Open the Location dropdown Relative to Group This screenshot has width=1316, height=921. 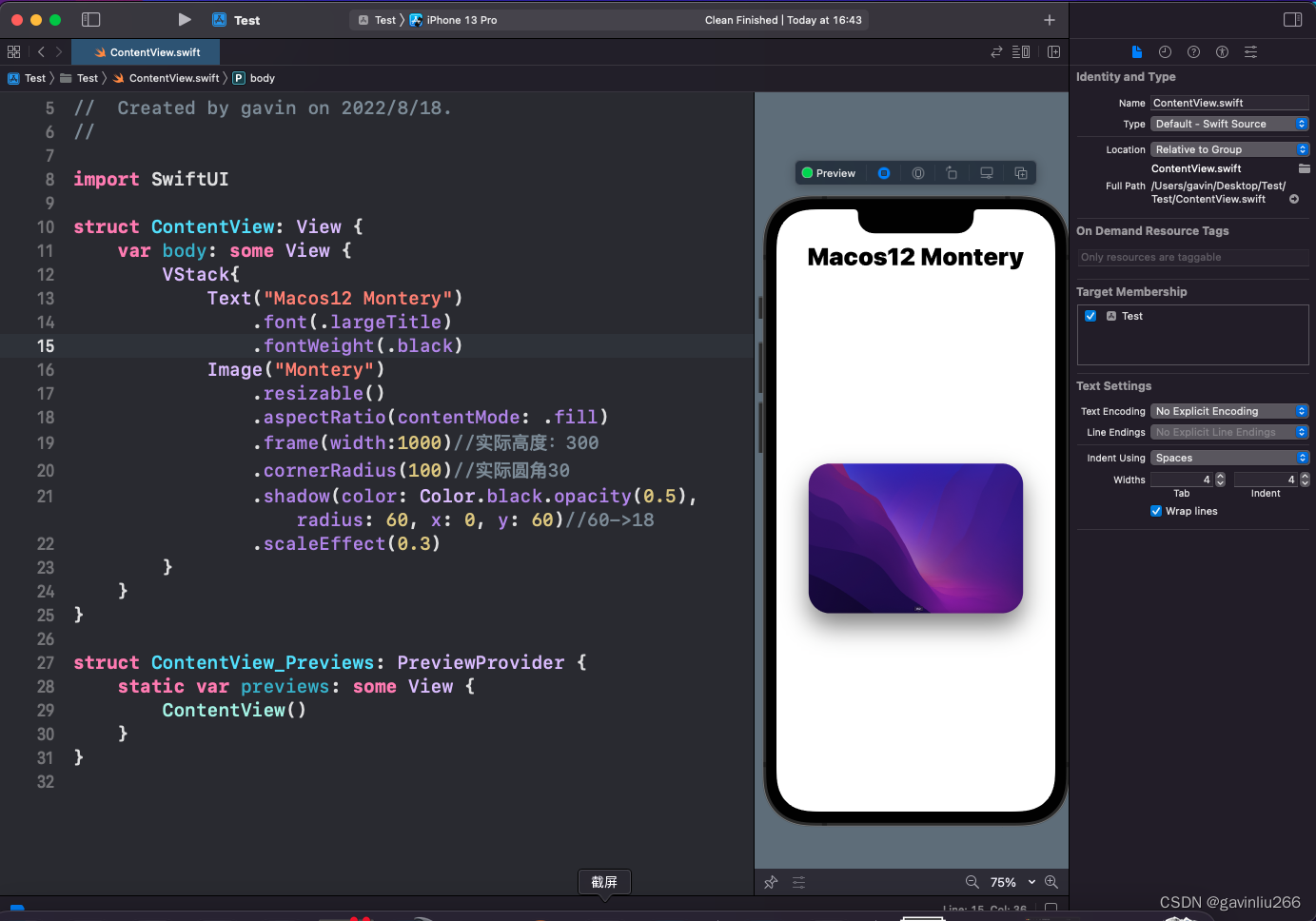(x=1229, y=149)
